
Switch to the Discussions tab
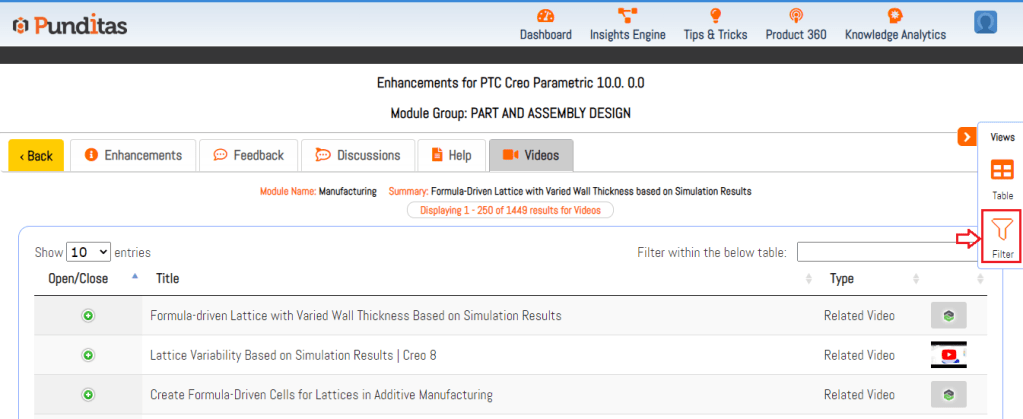pos(357,155)
